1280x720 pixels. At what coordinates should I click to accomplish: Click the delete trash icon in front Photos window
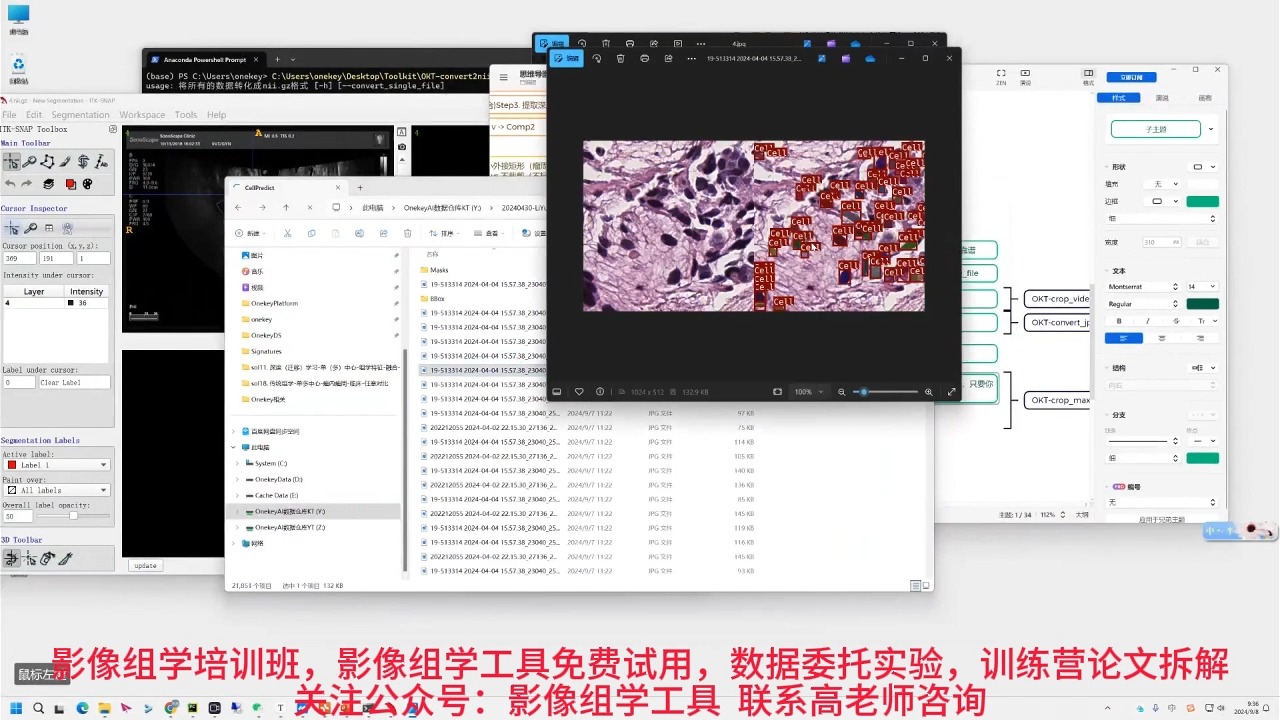click(x=620, y=59)
